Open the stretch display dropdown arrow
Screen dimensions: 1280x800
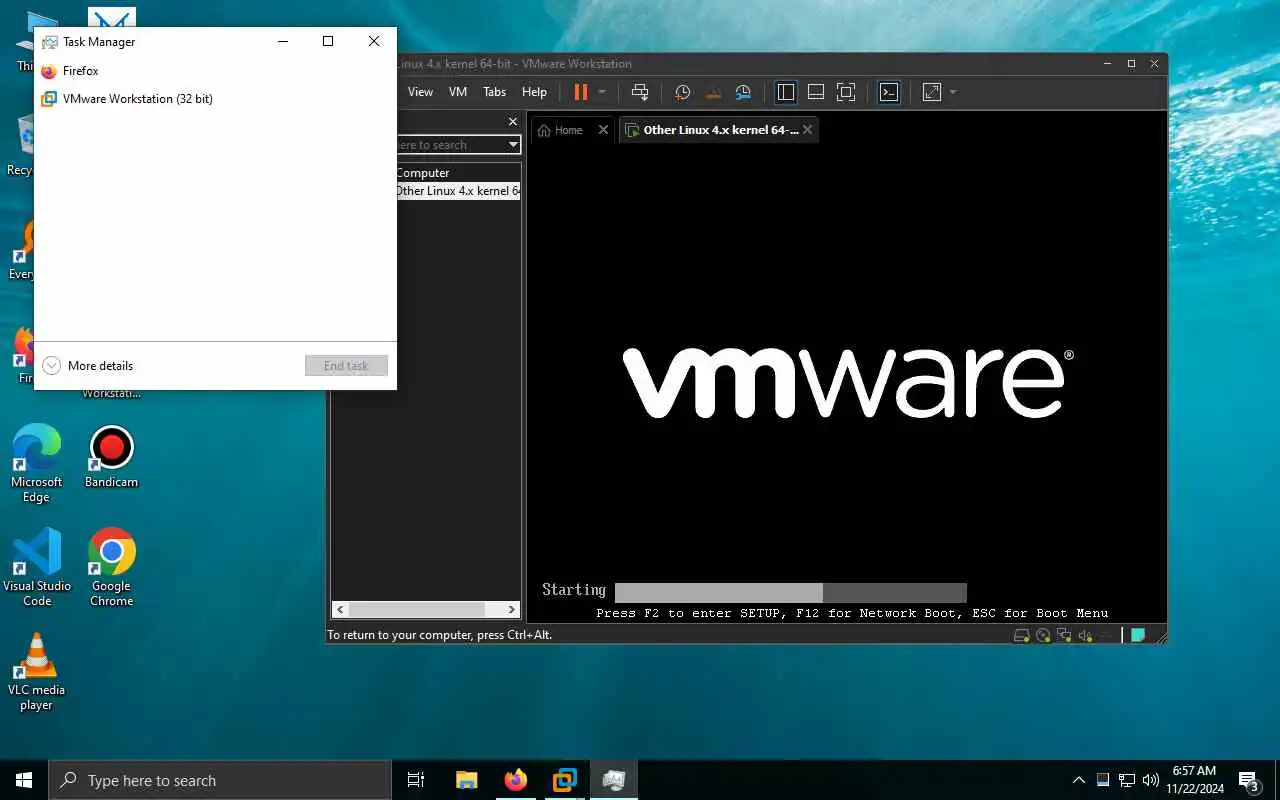(x=953, y=92)
